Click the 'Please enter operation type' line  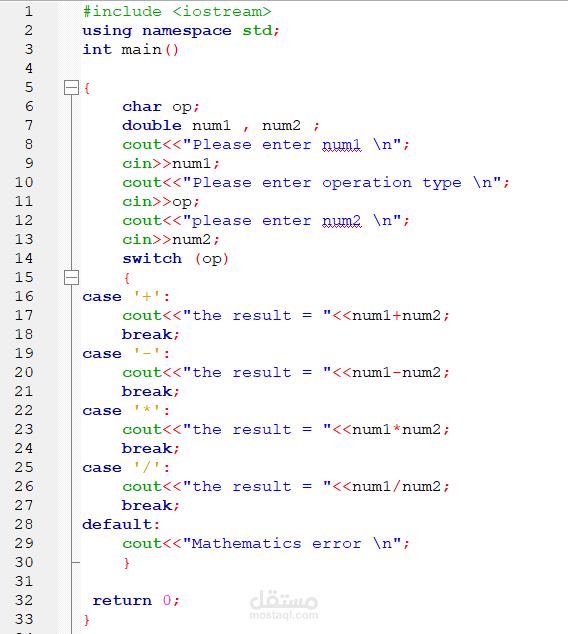[316, 183]
